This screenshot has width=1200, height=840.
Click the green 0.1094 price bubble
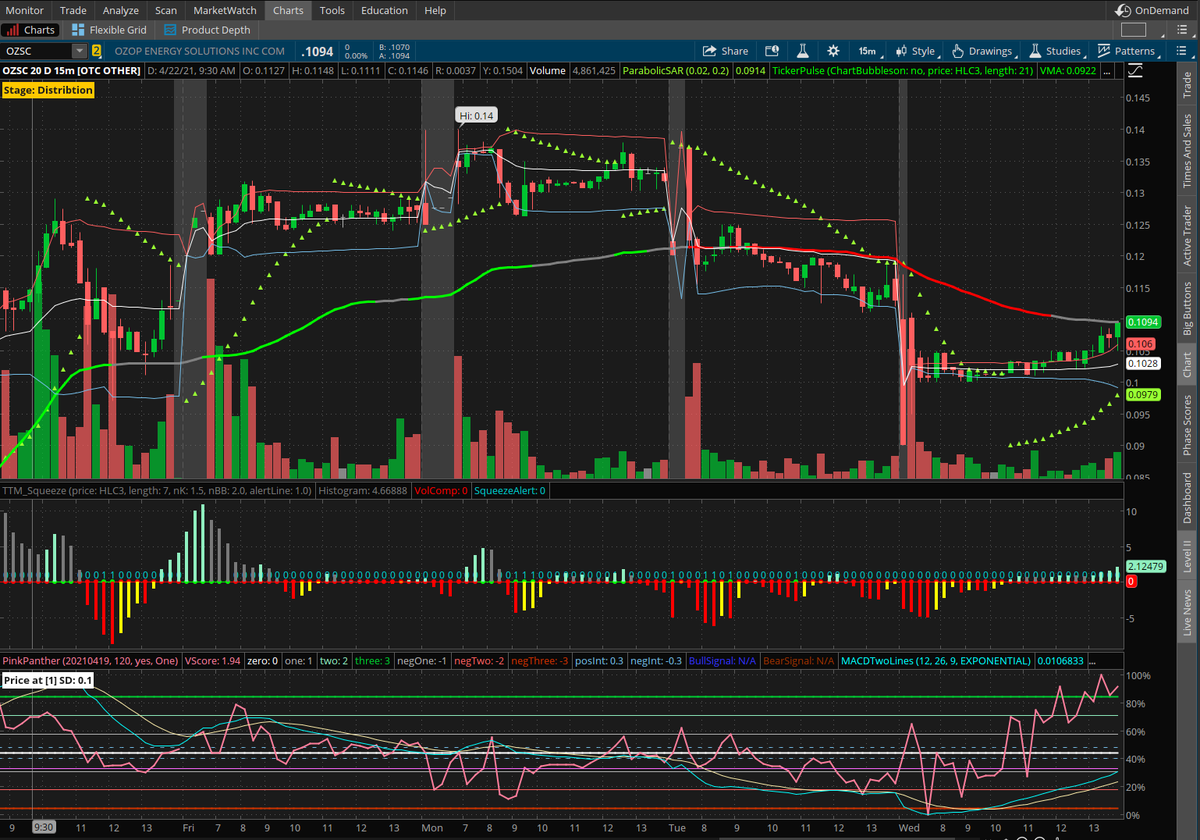[1142, 323]
